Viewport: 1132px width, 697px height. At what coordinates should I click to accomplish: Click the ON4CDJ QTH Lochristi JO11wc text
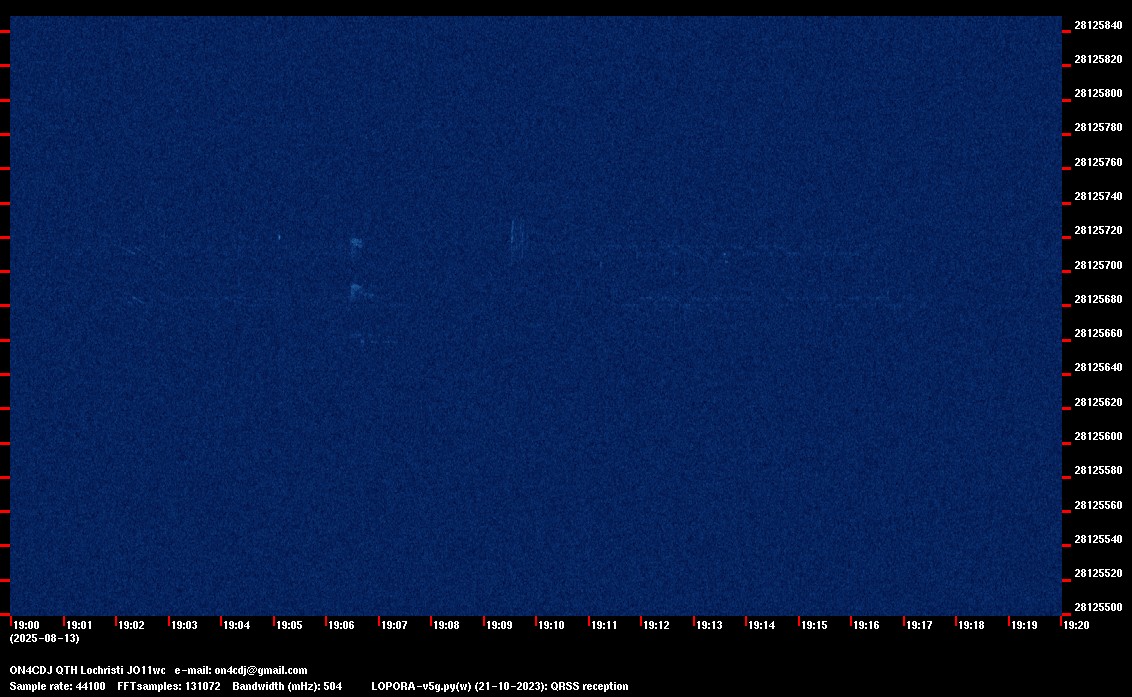[x=87, y=670]
